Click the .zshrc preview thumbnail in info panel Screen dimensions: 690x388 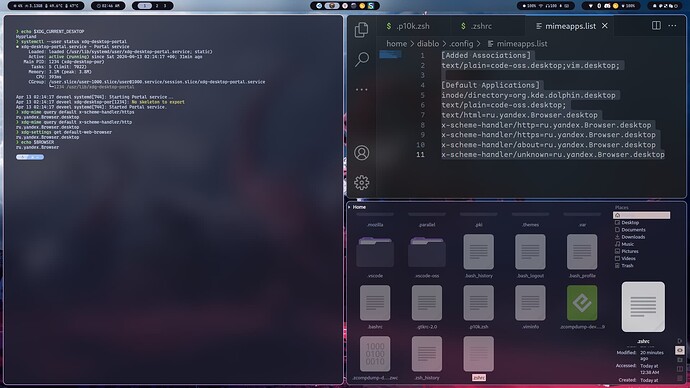(x=643, y=307)
